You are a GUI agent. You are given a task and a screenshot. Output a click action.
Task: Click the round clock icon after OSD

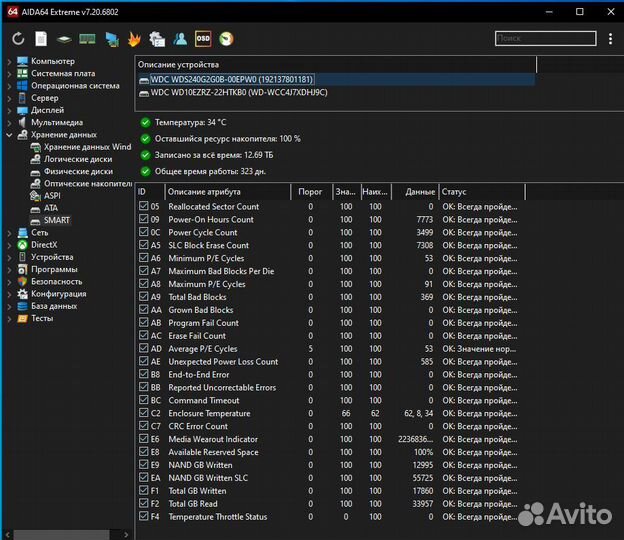tap(226, 39)
